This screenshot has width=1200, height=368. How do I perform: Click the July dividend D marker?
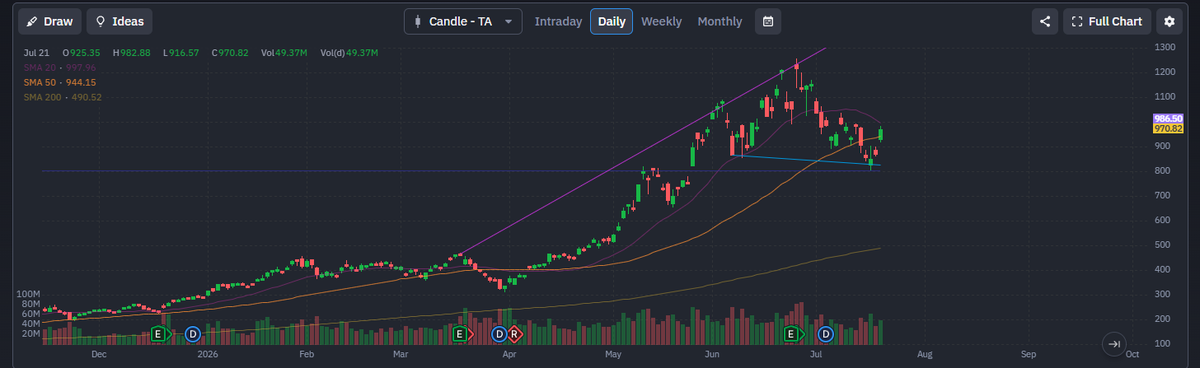coord(826,333)
